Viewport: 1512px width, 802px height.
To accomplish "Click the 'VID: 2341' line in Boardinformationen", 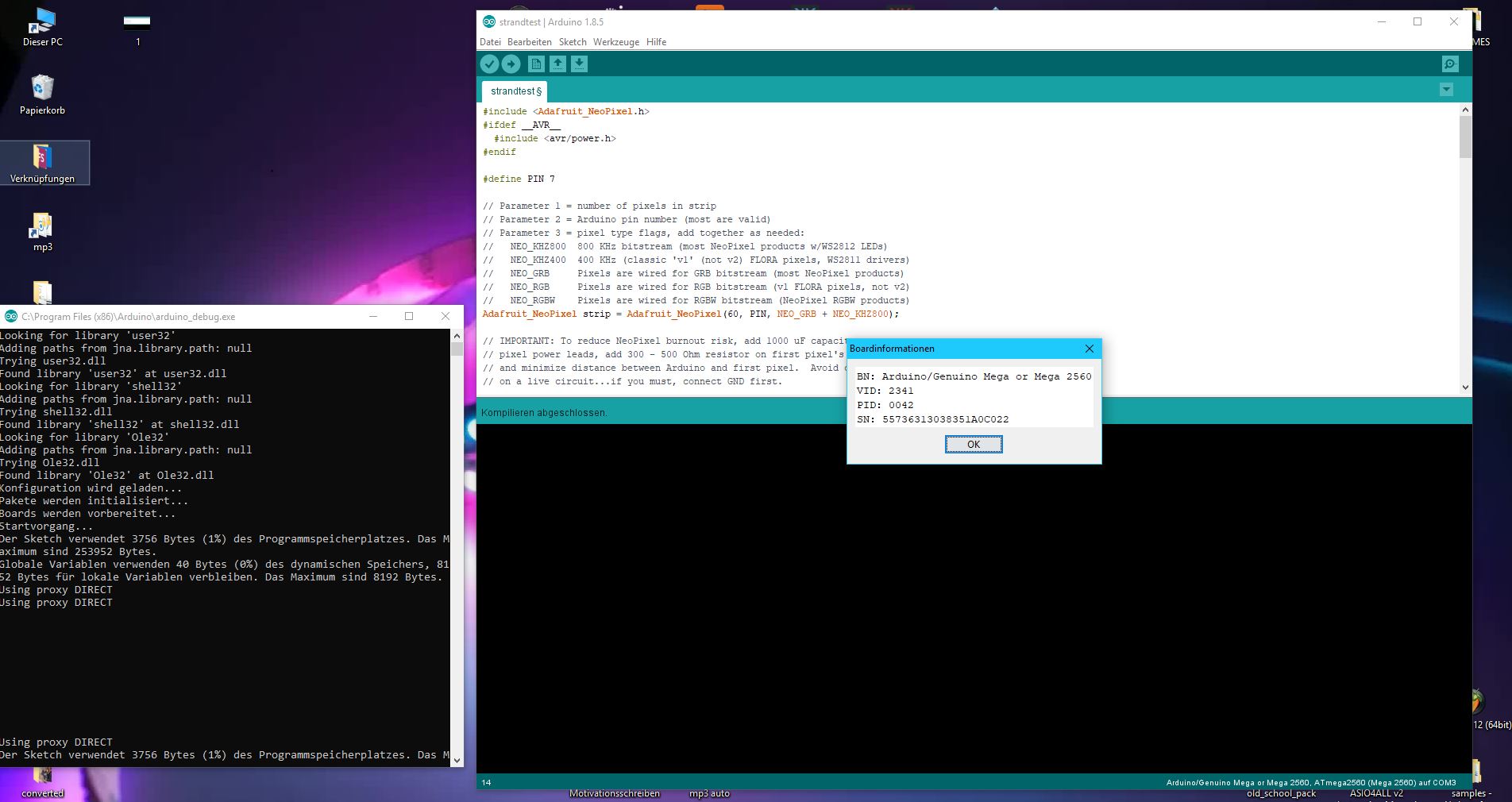I will 885,391.
